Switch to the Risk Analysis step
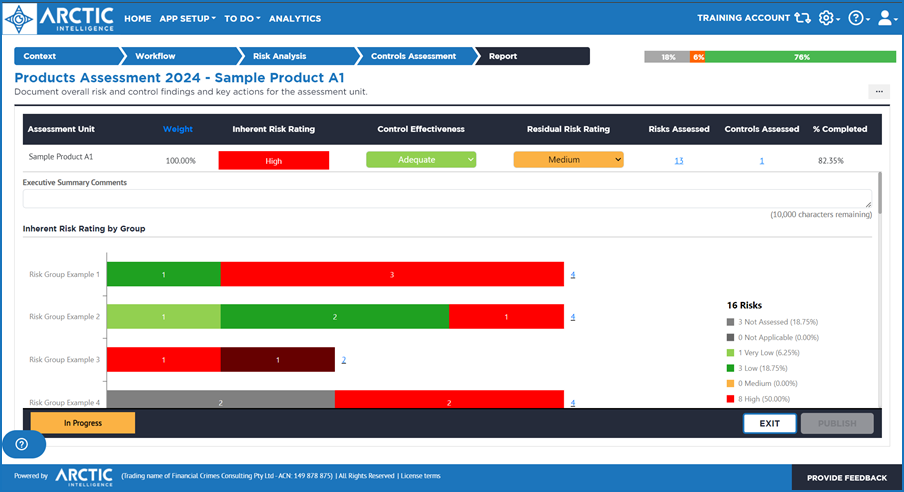 (298, 56)
